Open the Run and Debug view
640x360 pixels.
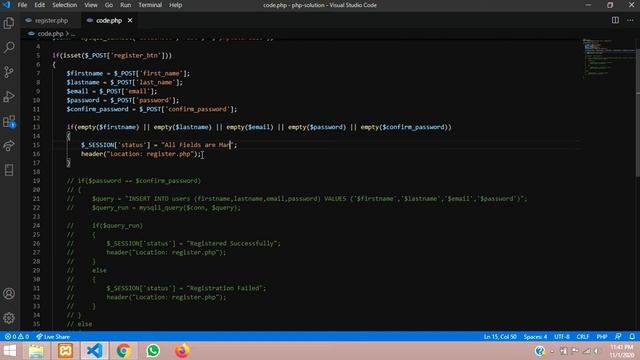click(x=9, y=97)
